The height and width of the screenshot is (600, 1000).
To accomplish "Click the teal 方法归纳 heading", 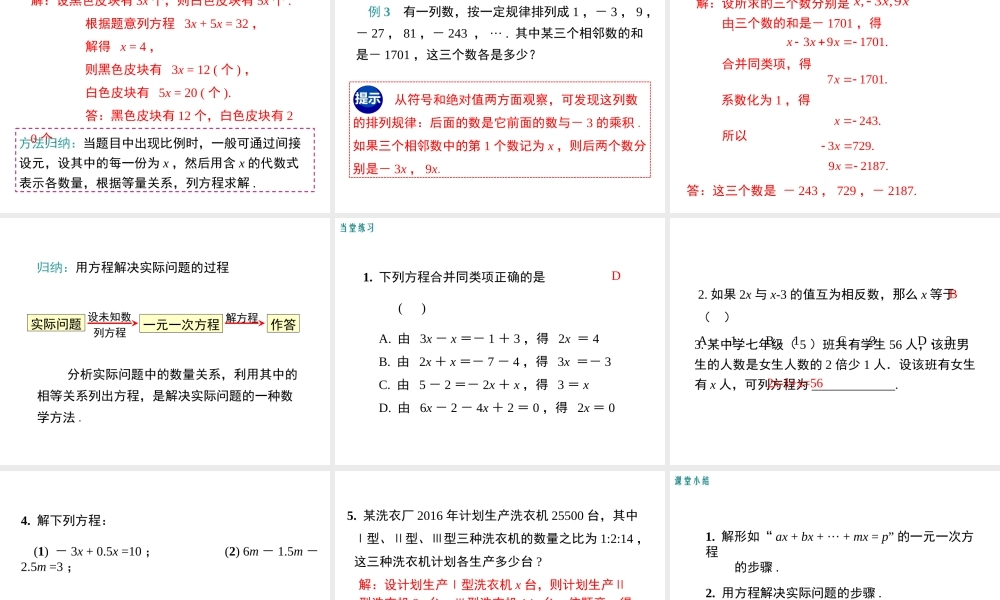I will point(48,143).
